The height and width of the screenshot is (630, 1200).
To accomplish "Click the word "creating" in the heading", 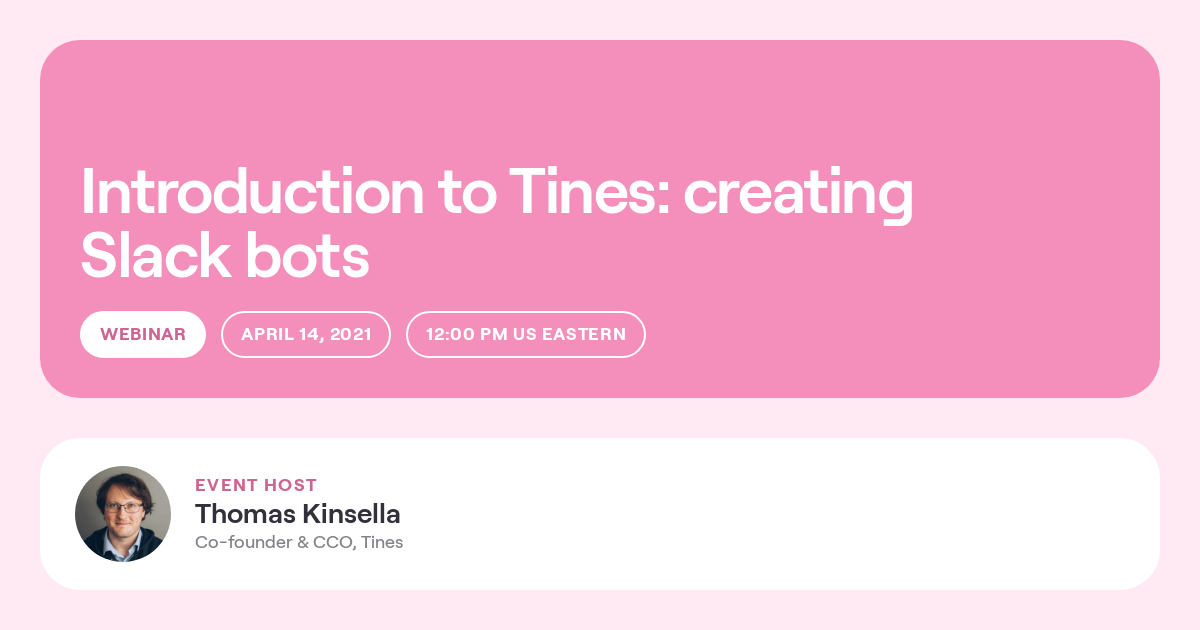I will [799, 195].
